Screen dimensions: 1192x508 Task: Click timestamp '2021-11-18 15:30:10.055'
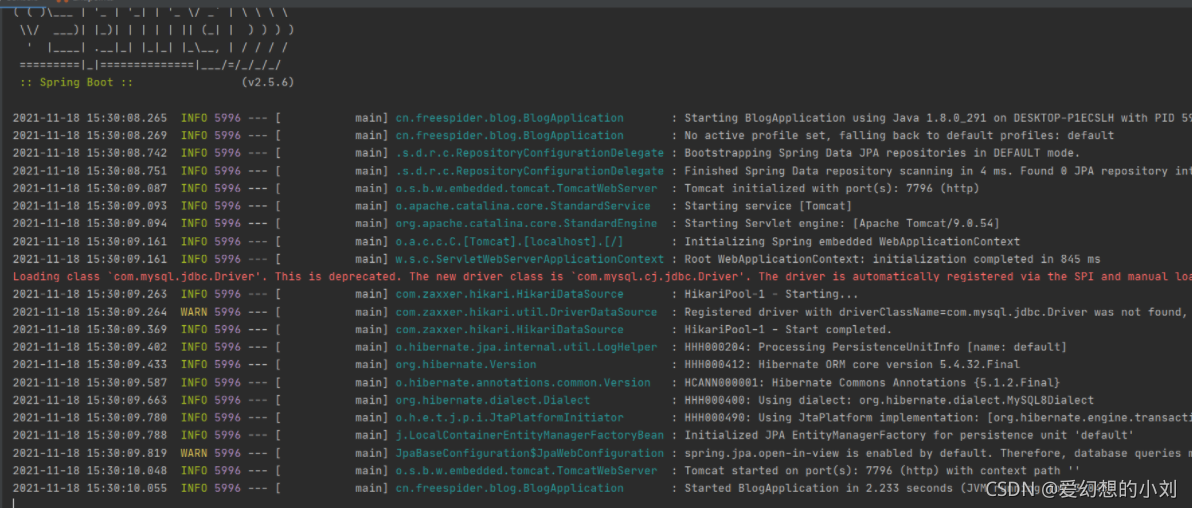(x=90, y=488)
